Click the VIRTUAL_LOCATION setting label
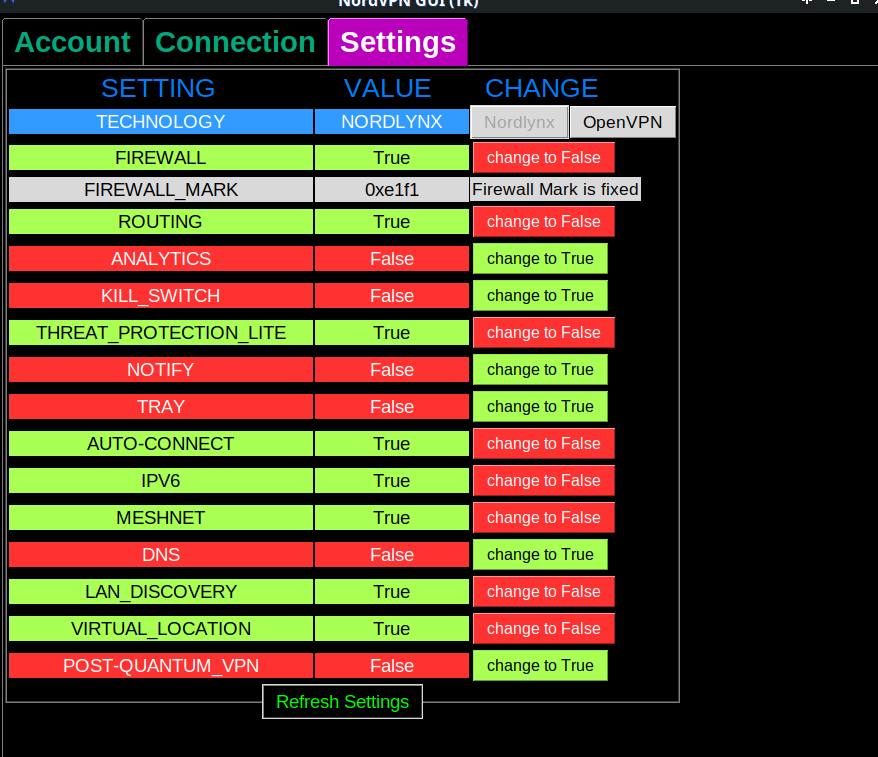878x757 pixels. (161, 628)
